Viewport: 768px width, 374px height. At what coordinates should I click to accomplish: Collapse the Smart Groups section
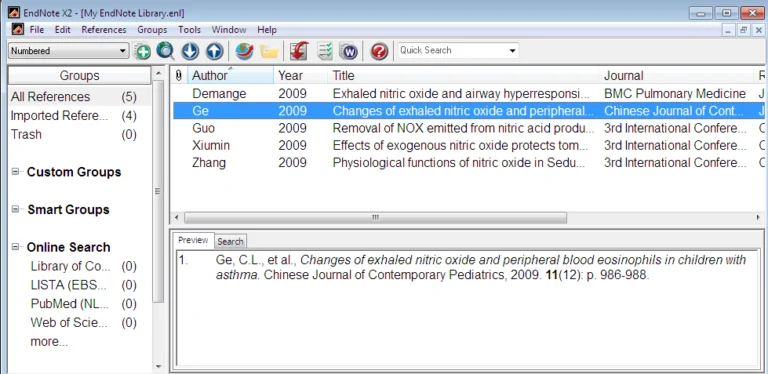pyautogui.click(x=16, y=209)
